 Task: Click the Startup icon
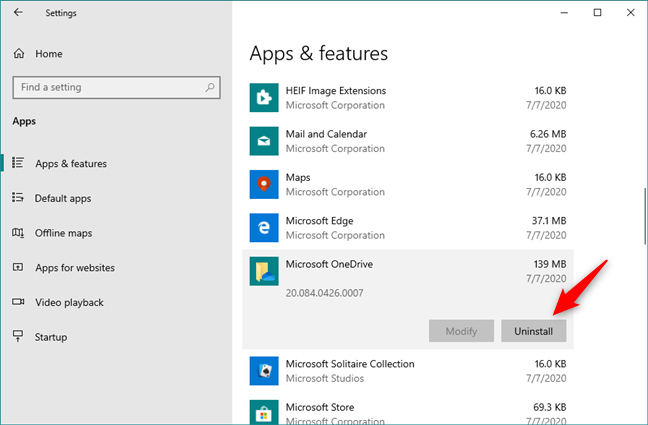tap(18, 336)
